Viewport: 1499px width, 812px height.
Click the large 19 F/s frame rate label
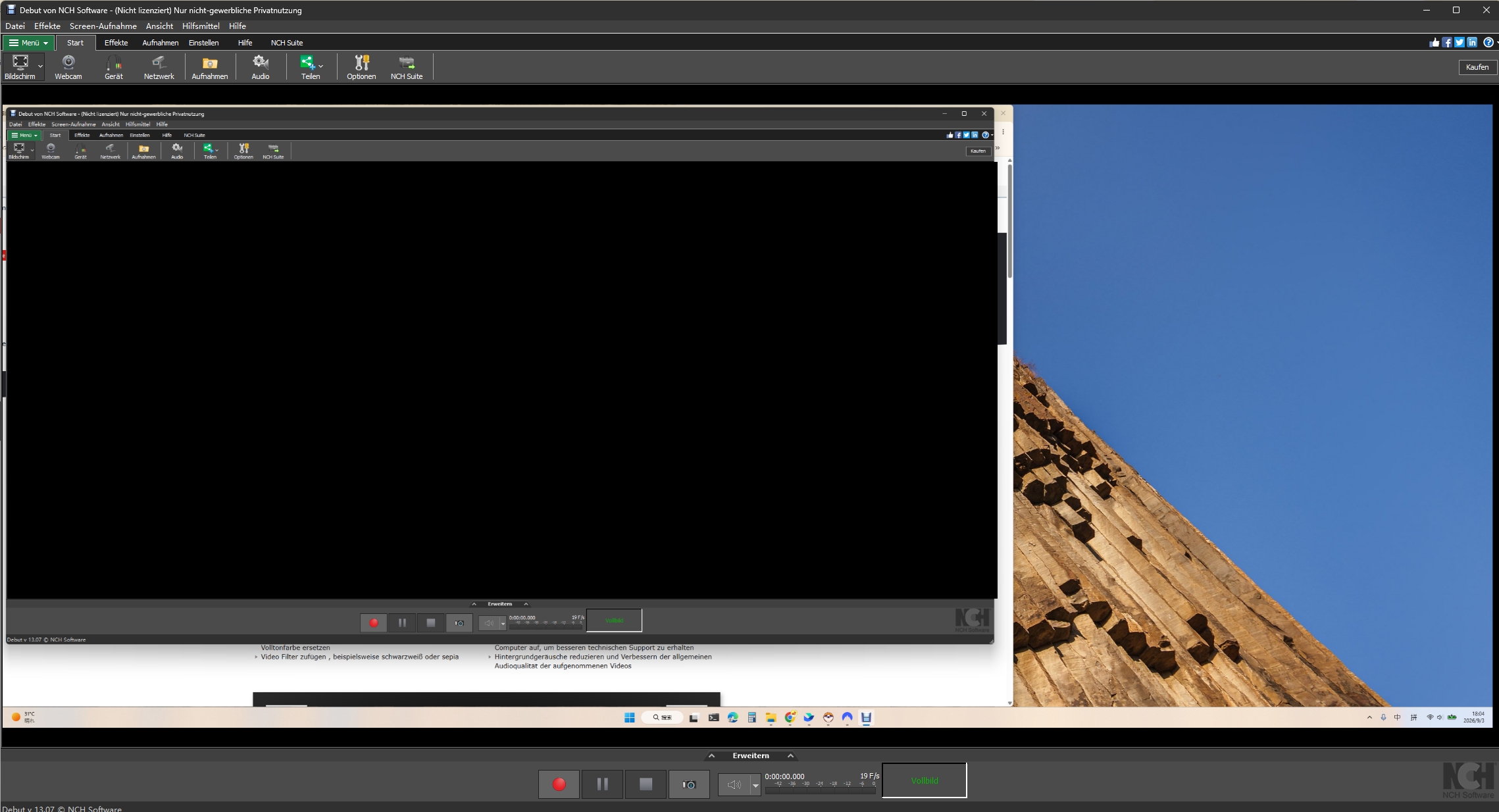click(x=869, y=776)
